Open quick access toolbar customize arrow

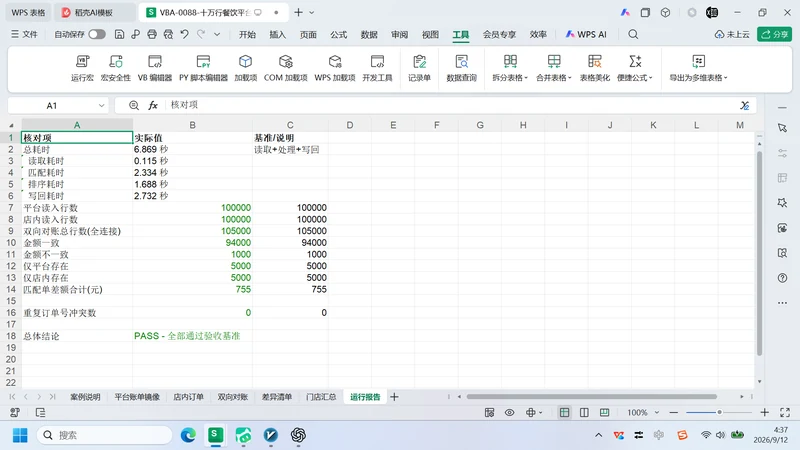[217, 34]
